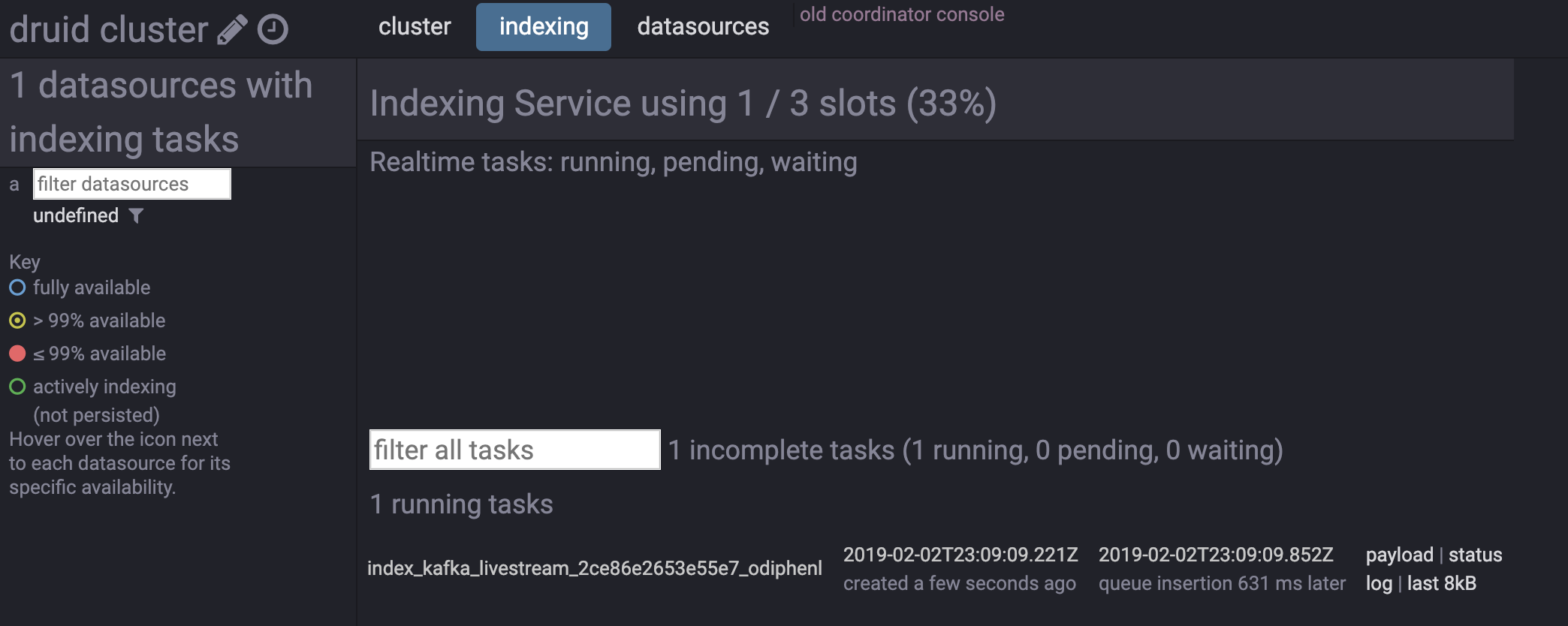Screen dimensions: 1568x626
Task: Focus the filter all tasks input
Action: coord(515,450)
